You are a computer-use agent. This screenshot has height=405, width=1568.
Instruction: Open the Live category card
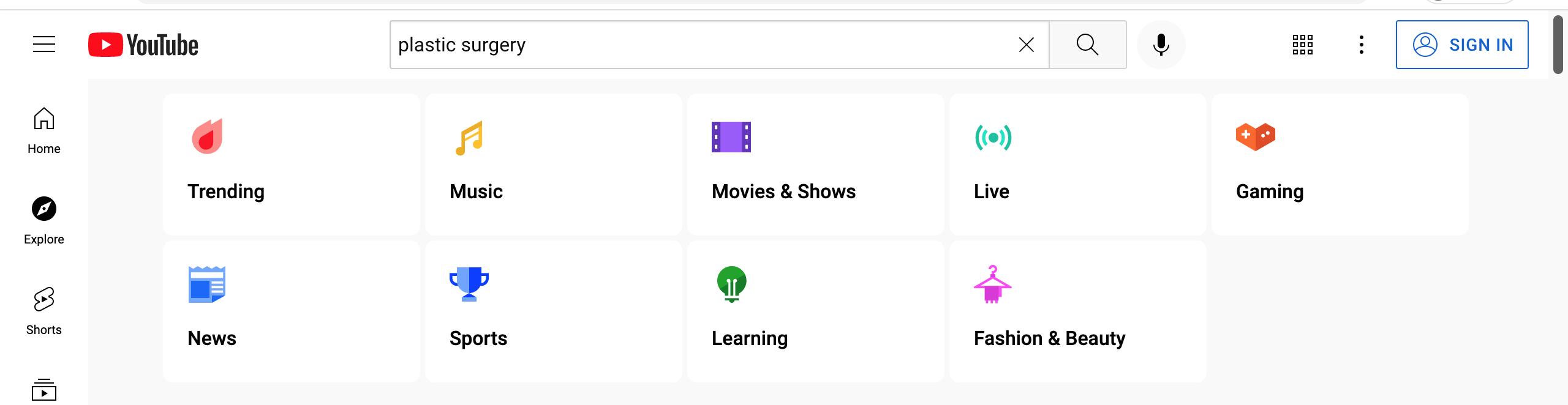(1078, 165)
